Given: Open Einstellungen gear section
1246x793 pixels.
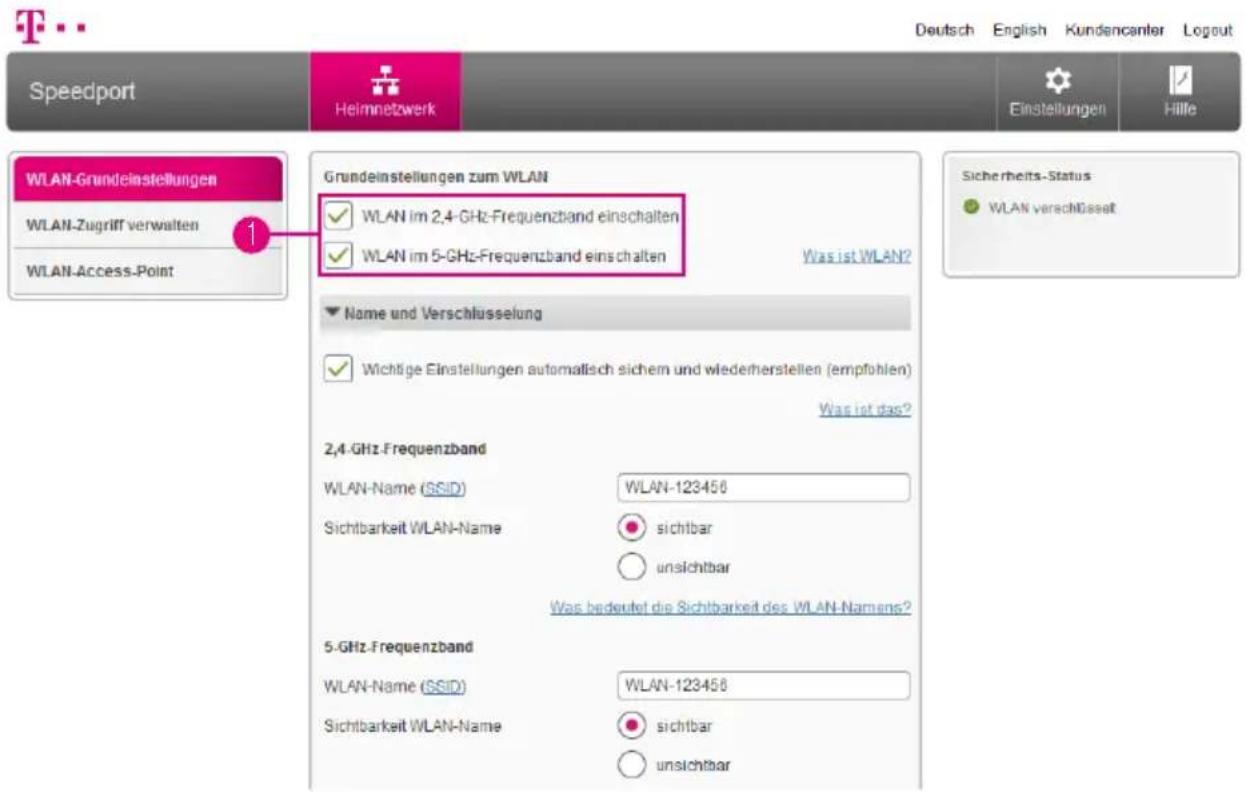Looking at the screenshot, I should (x=1057, y=92).
